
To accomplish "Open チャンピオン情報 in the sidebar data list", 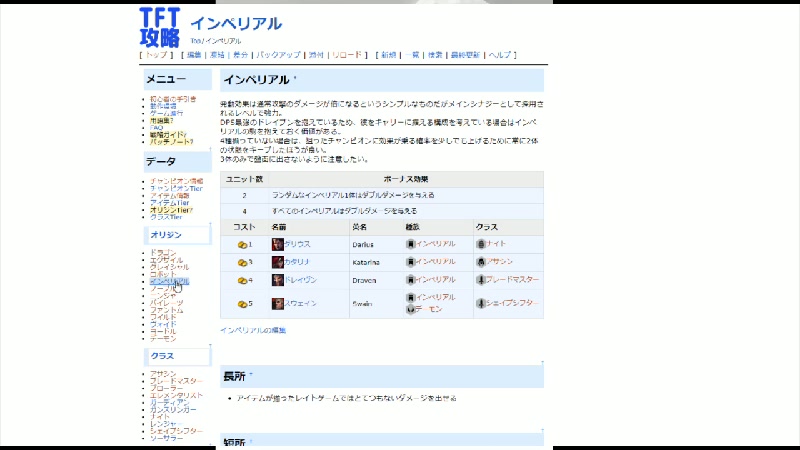I will [x=177, y=181].
